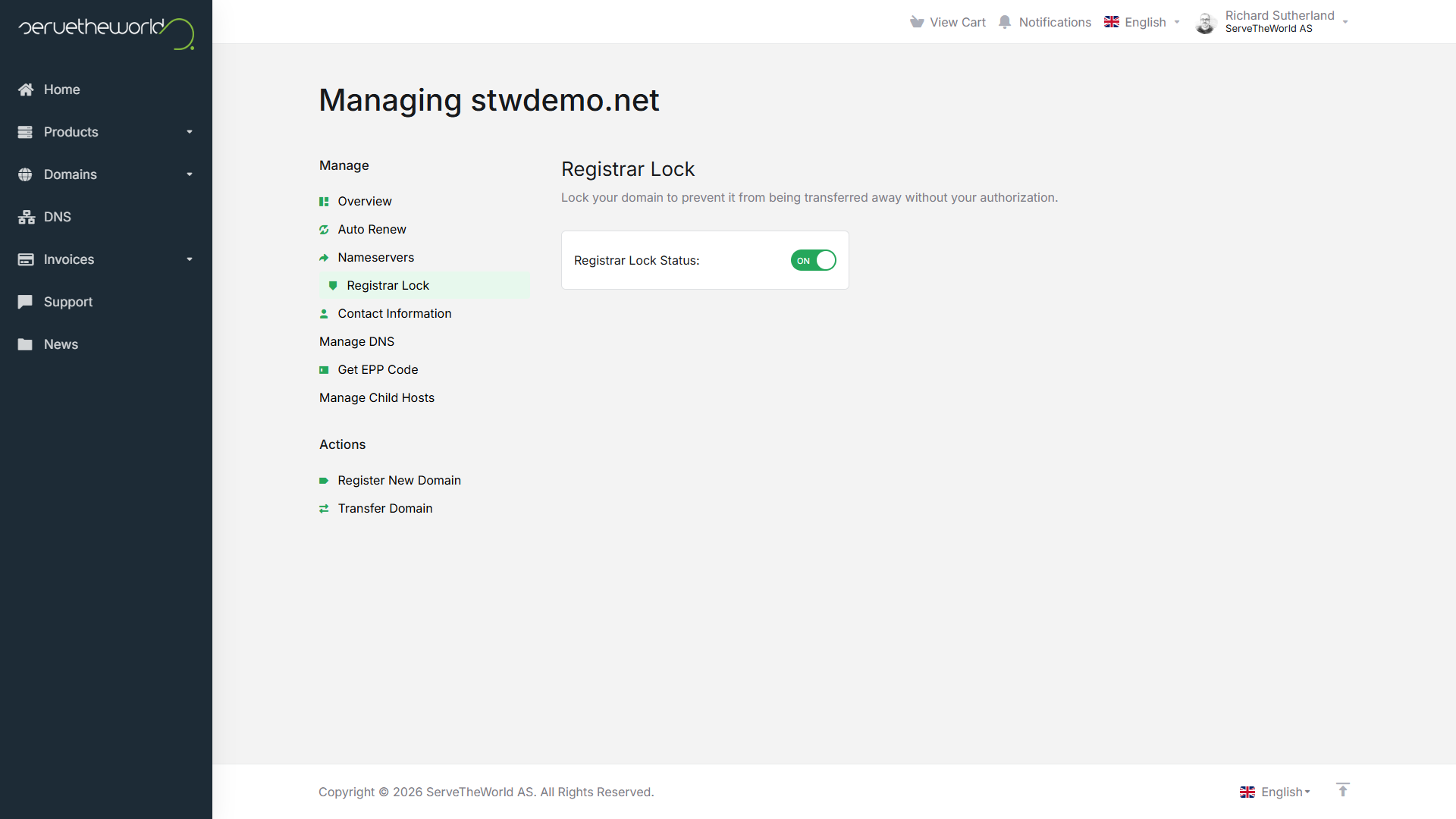Screen dimensions: 1456x819
Task: Click the Registrar Lock Status label
Action: tap(636, 260)
